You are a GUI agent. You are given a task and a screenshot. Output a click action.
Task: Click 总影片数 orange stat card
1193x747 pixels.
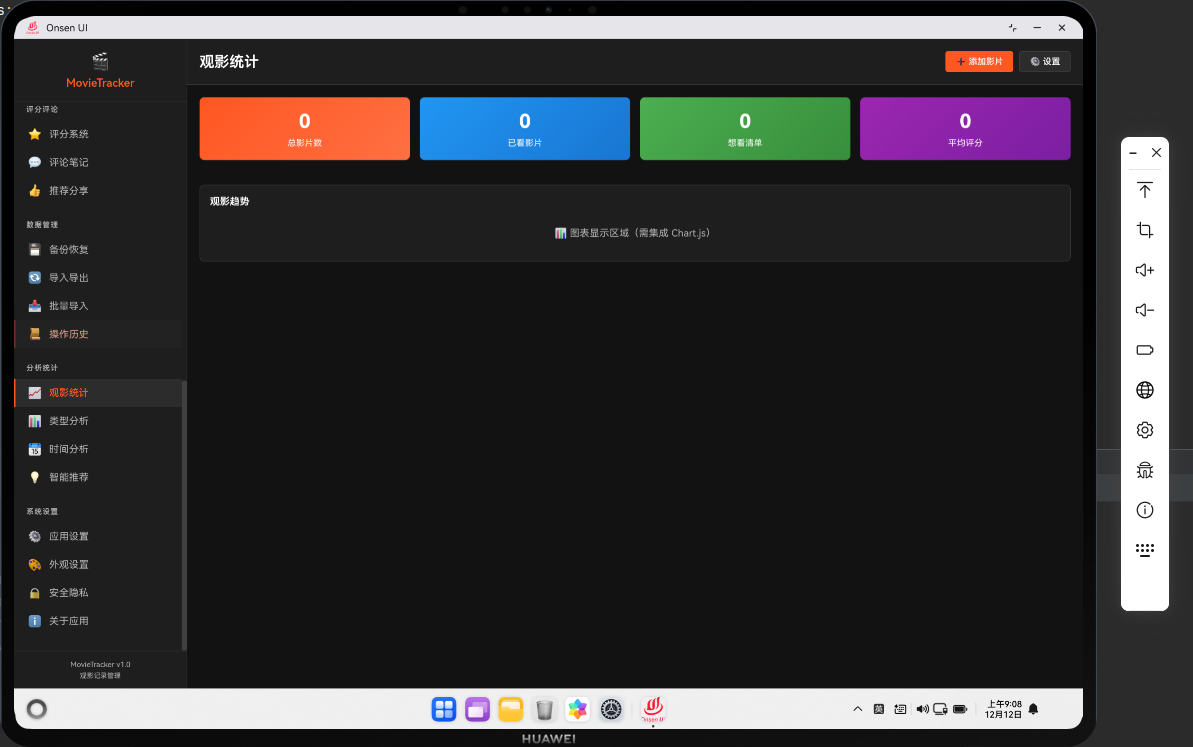[304, 129]
